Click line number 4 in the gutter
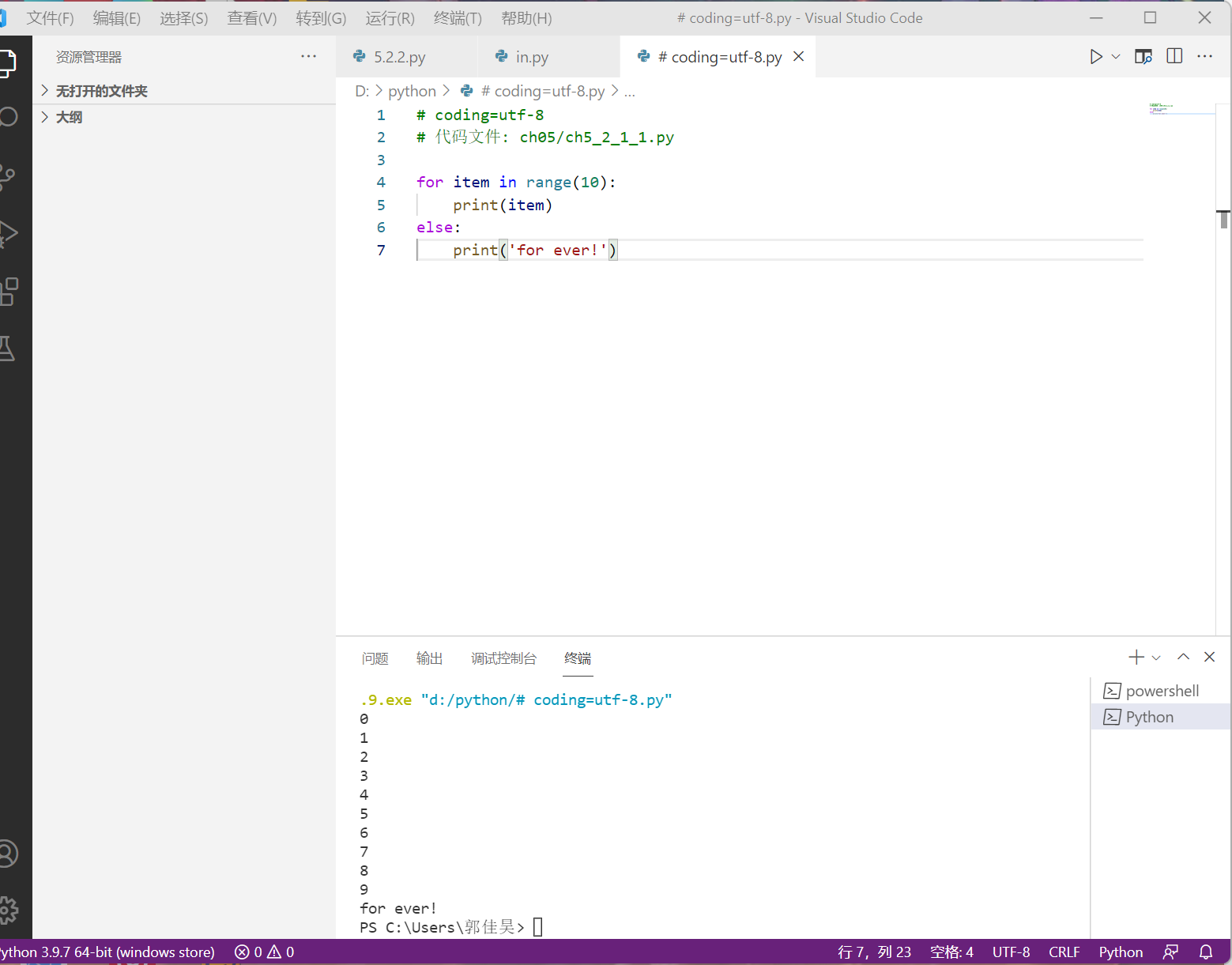Image resolution: width=1232 pixels, height=965 pixels. pyautogui.click(x=381, y=183)
